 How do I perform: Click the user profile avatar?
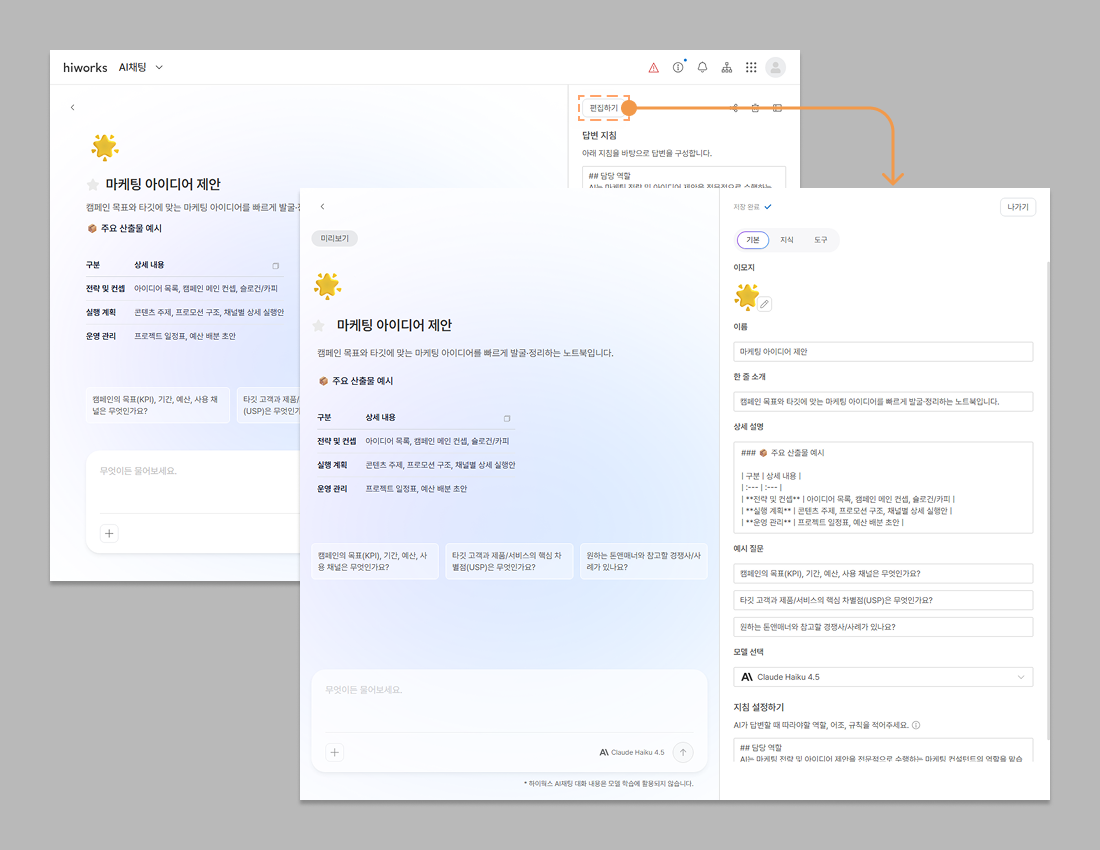(775, 68)
